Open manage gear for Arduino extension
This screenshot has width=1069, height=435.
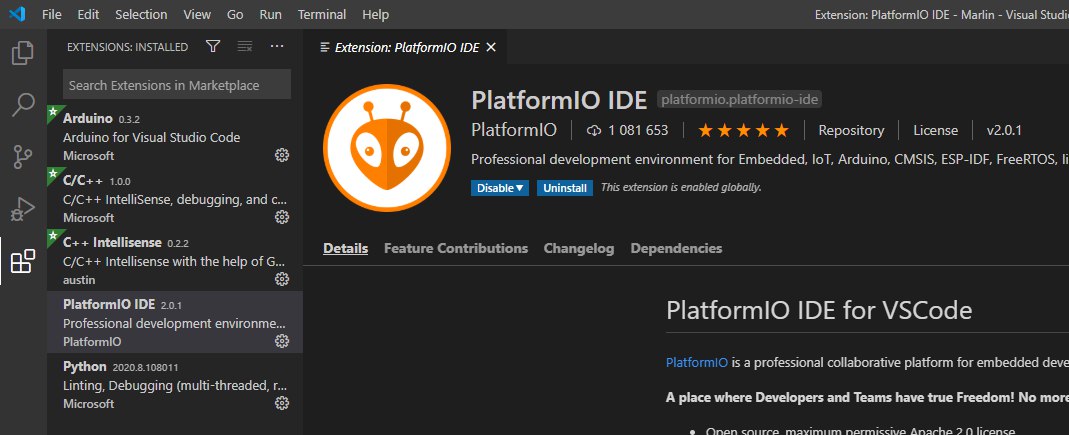282,155
